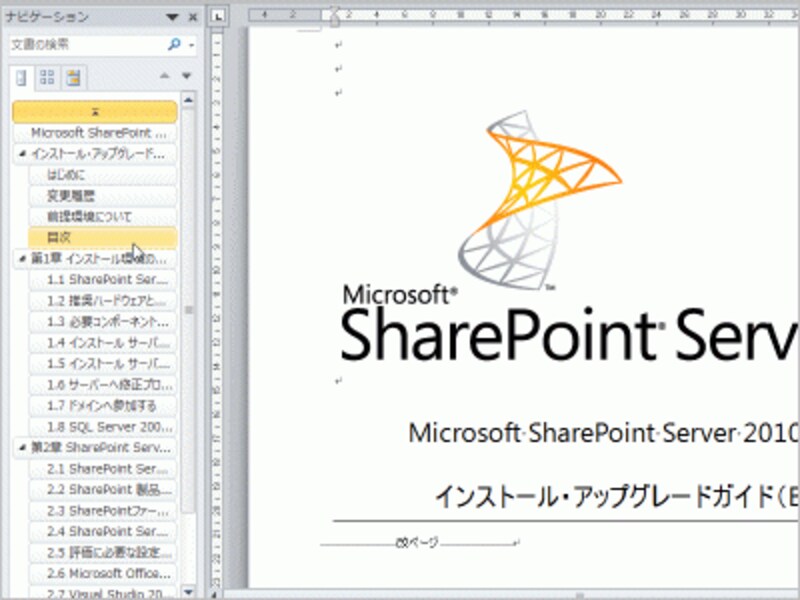This screenshot has height=600, width=800.
Task: Open the navigation pane options dropdown triangle
Action: click(x=172, y=17)
